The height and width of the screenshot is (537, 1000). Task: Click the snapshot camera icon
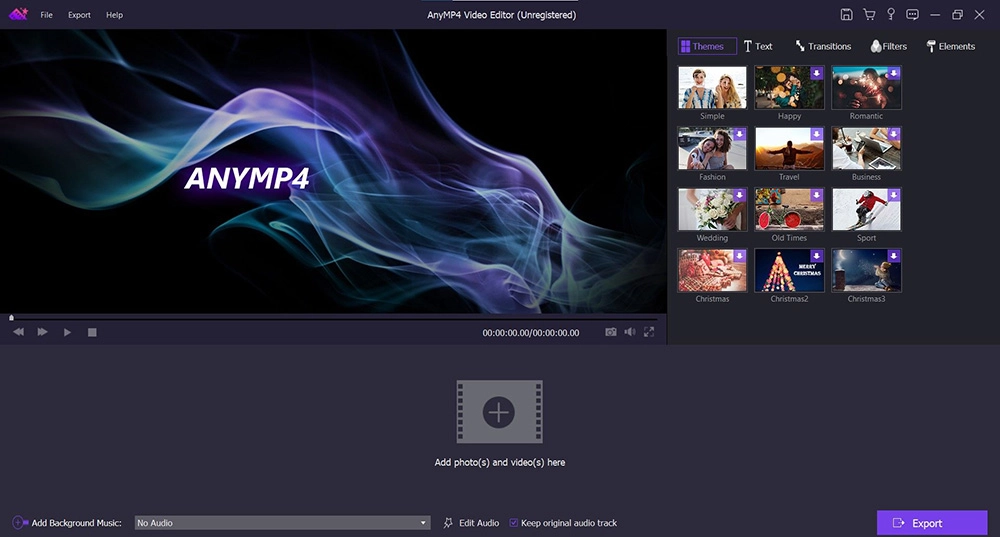[x=610, y=332]
